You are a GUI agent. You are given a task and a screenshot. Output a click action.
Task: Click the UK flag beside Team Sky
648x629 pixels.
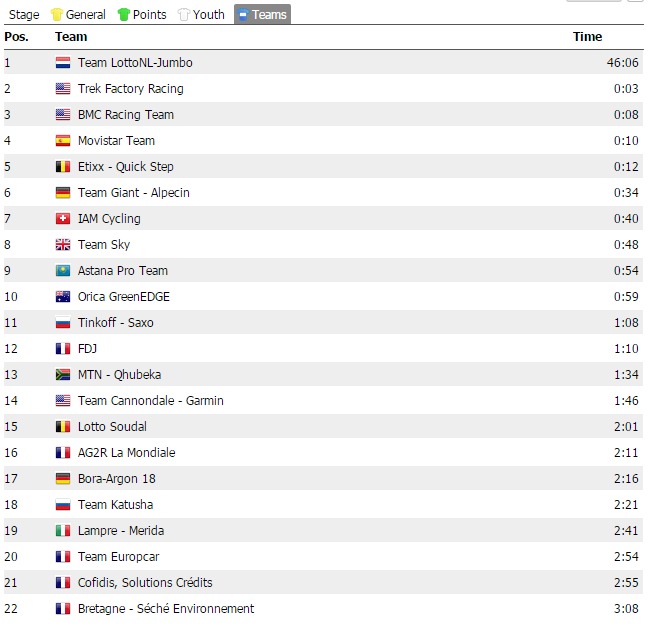[x=63, y=245]
